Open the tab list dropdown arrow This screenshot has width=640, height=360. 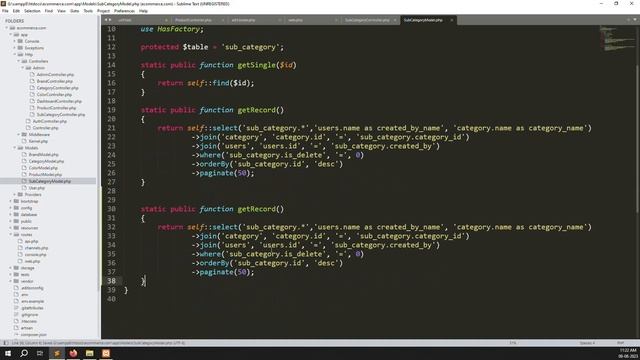coord(635,20)
